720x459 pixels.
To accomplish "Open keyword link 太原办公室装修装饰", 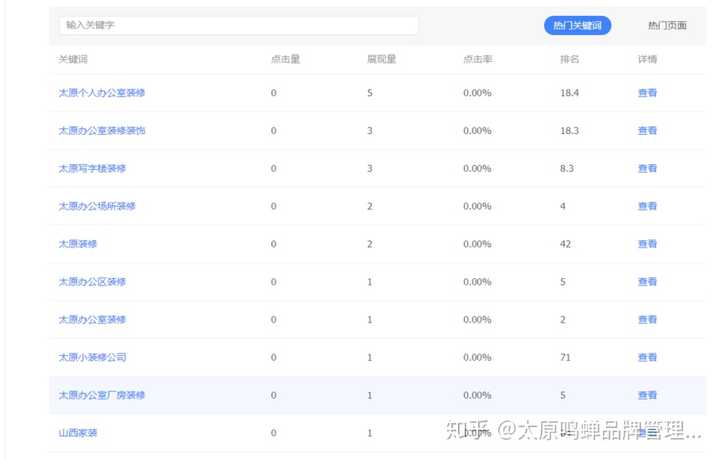I will coord(101,131).
